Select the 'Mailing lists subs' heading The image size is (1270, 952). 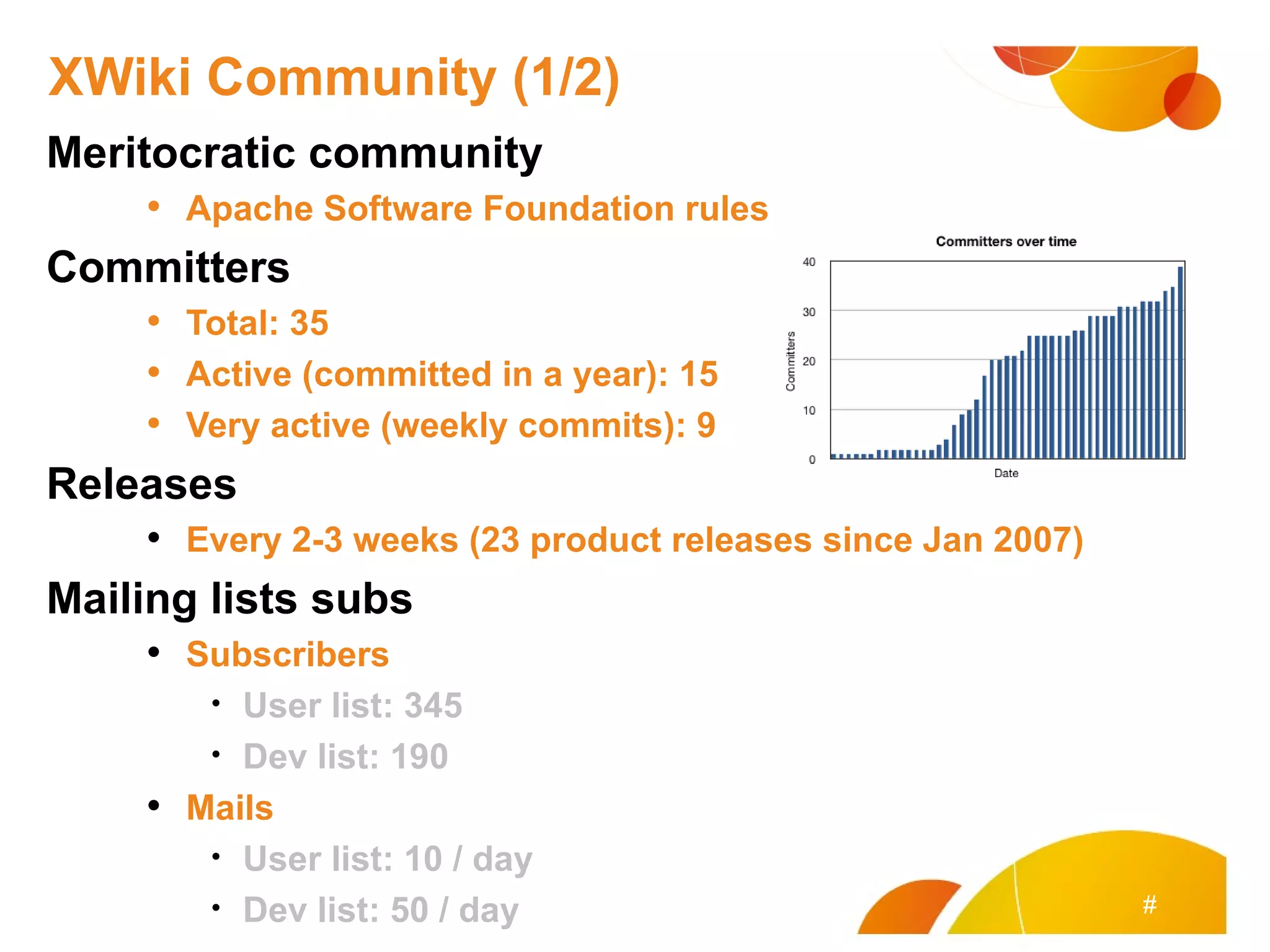[x=230, y=599]
